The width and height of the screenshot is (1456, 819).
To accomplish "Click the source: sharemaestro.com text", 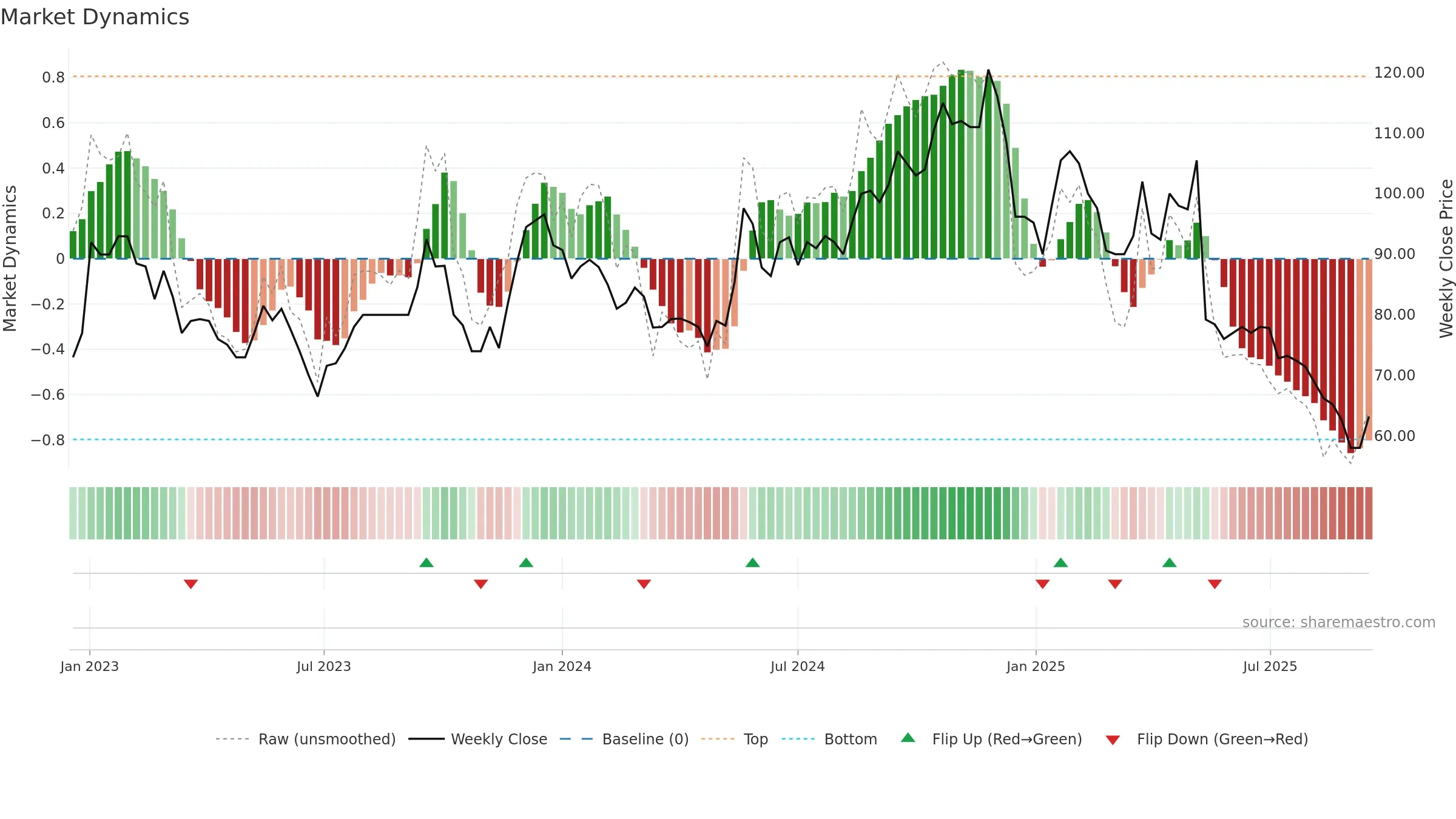I will click(x=1339, y=622).
